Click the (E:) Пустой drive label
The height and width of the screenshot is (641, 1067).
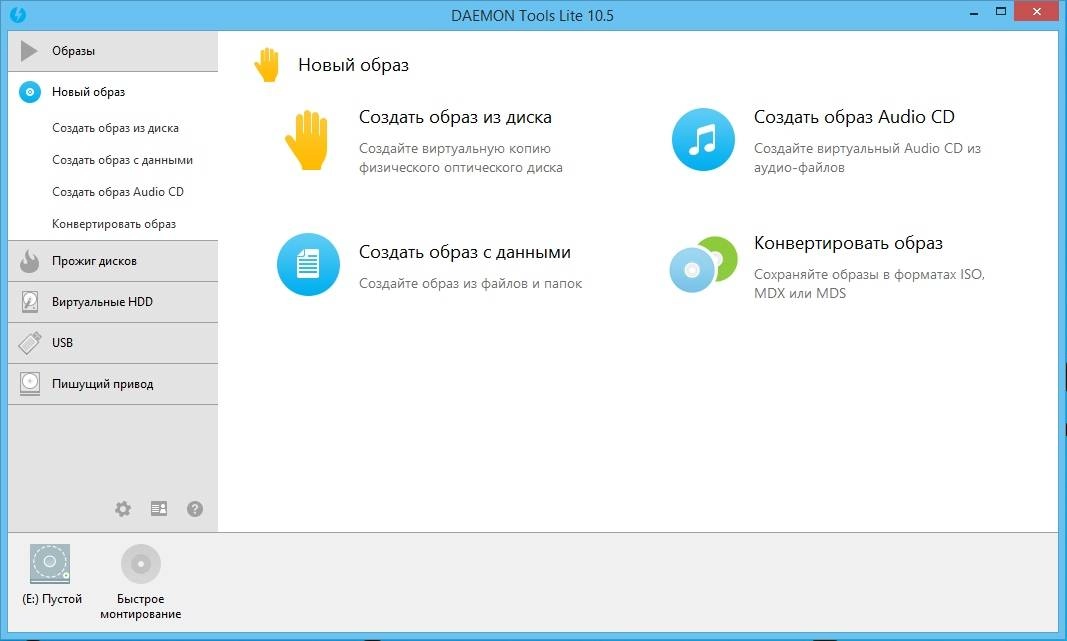tap(52, 599)
